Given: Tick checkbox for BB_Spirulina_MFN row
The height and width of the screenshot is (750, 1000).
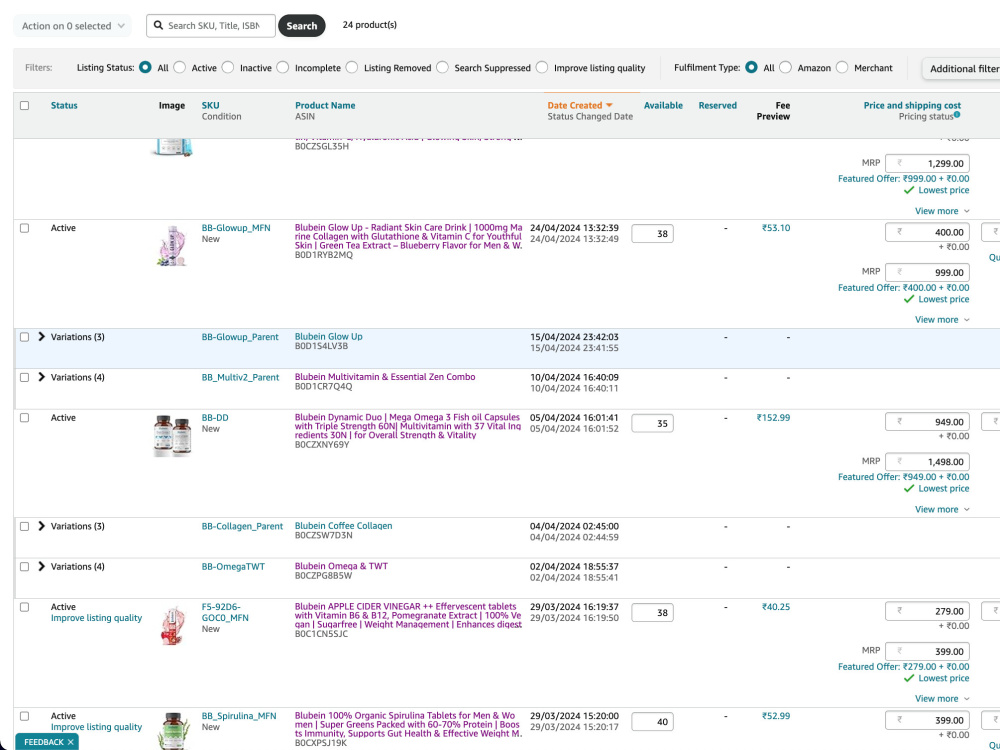Looking at the screenshot, I should [x=24, y=716].
